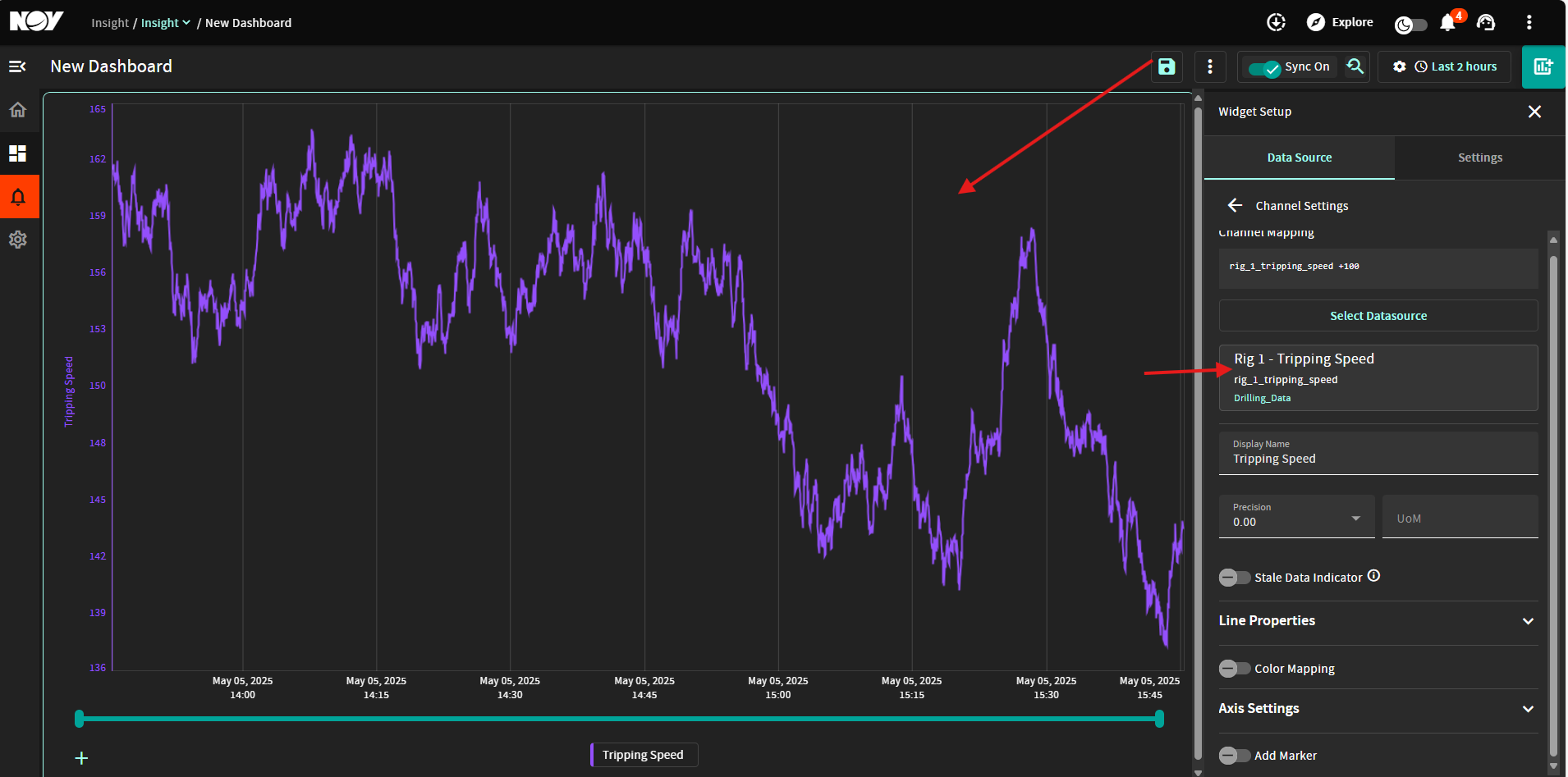Select the Data Source tab

point(1300,158)
